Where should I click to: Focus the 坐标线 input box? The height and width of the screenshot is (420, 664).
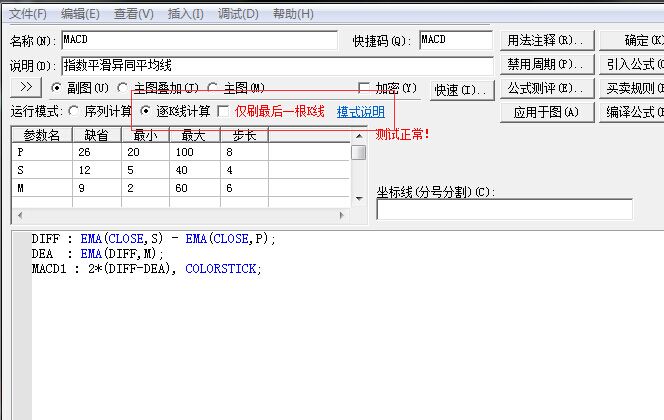pyautogui.click(x=504, y=209)
